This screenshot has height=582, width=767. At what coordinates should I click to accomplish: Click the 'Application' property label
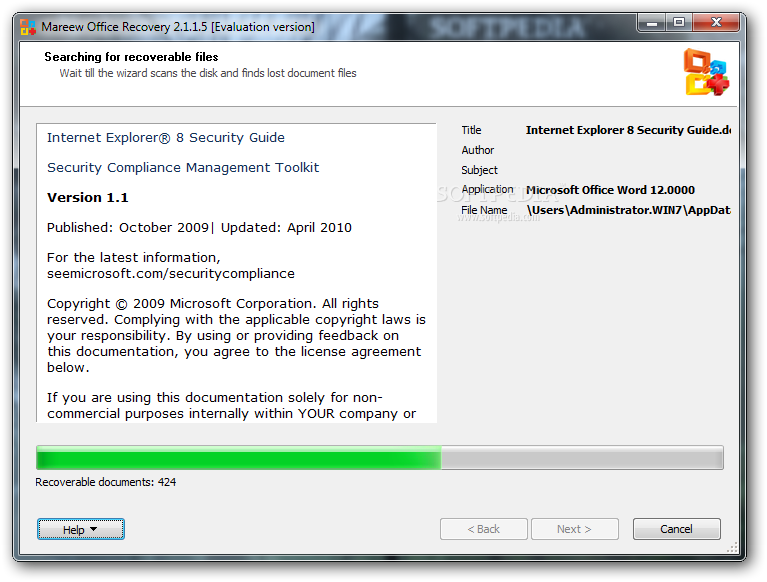point(488,190)
